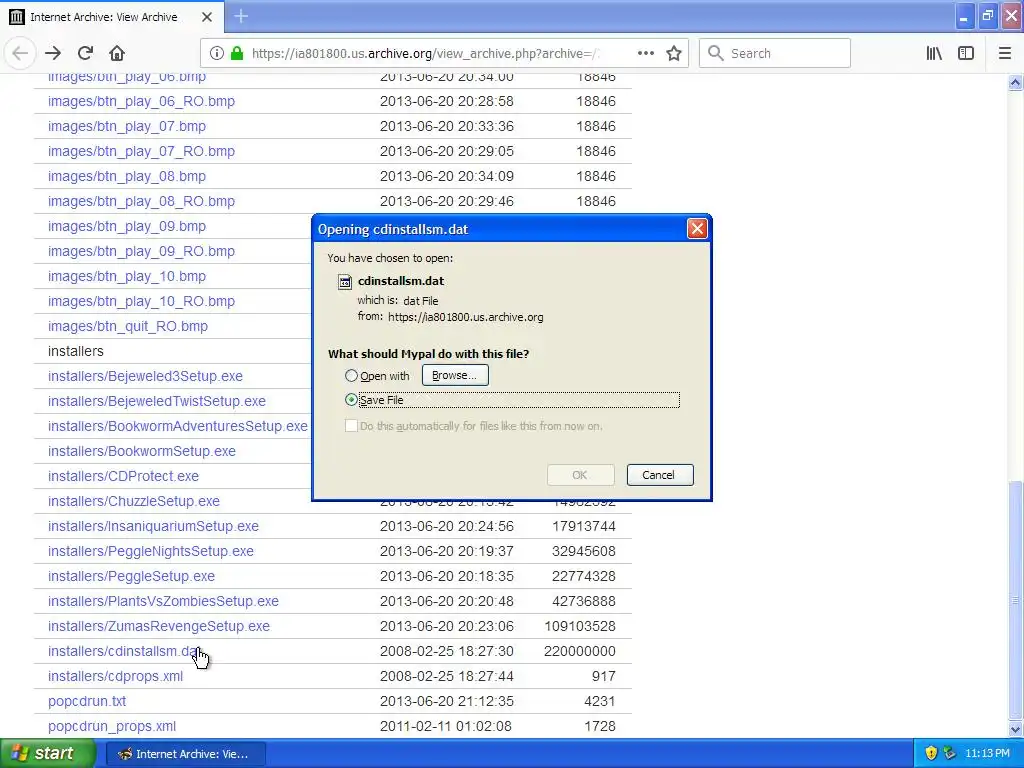The width and height of the screenshot is (1024, 768).
Task: Select the Open with radio option
Action: (x=351, y=376)
